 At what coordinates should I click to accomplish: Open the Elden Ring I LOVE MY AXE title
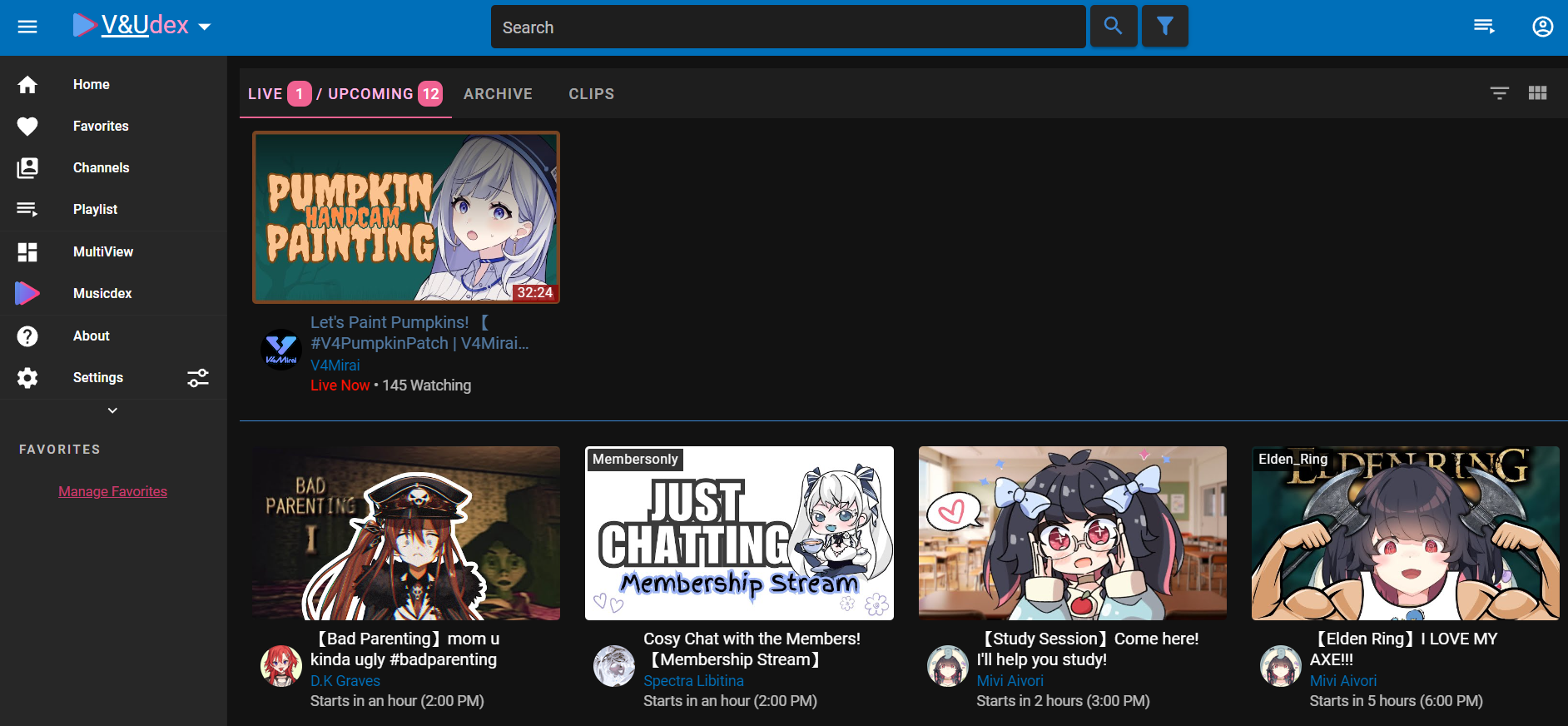tap(1404, 649)
